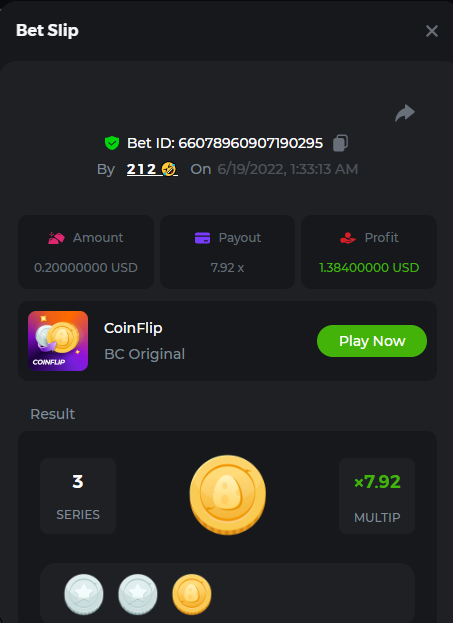Copy the Bet ID with the copy icon
The width and height of the screenshot is (453, 623).
point(340,143)
